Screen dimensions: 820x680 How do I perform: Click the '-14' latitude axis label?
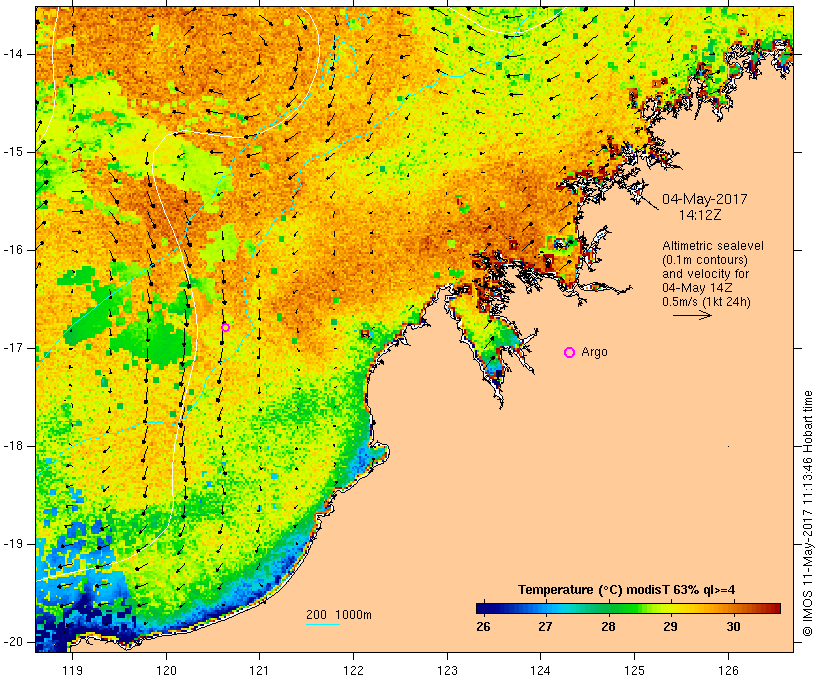tap(12, 54)
